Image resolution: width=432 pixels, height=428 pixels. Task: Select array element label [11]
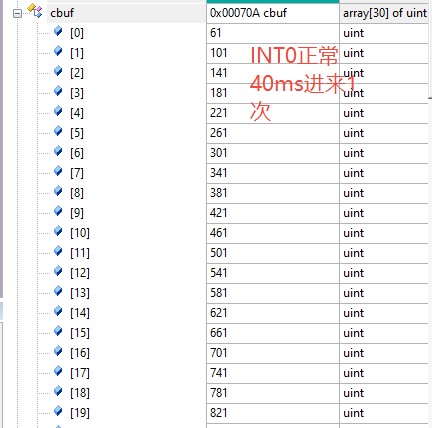(80, 253)
